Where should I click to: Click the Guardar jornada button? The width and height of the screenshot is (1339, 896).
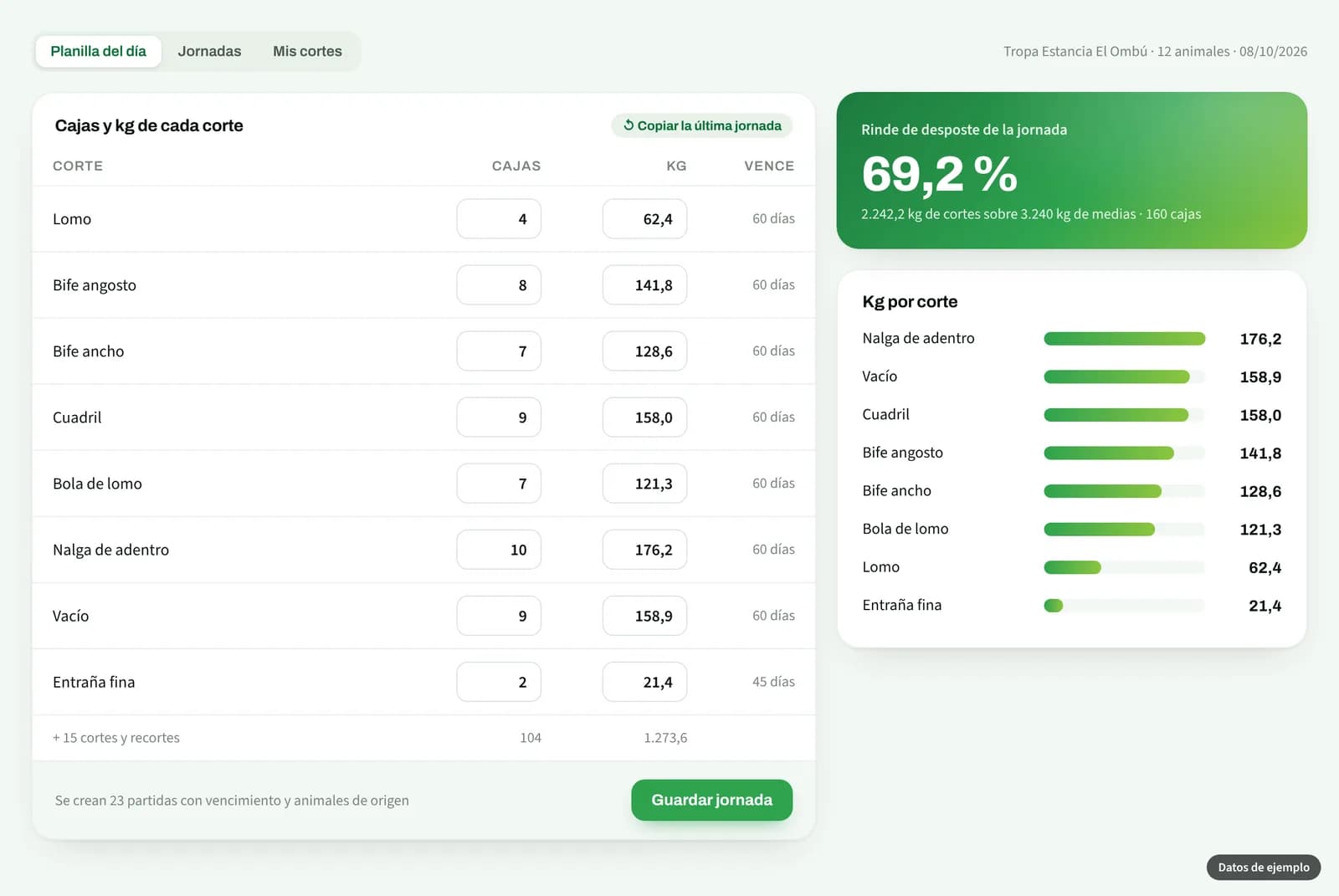pos(711,800)
